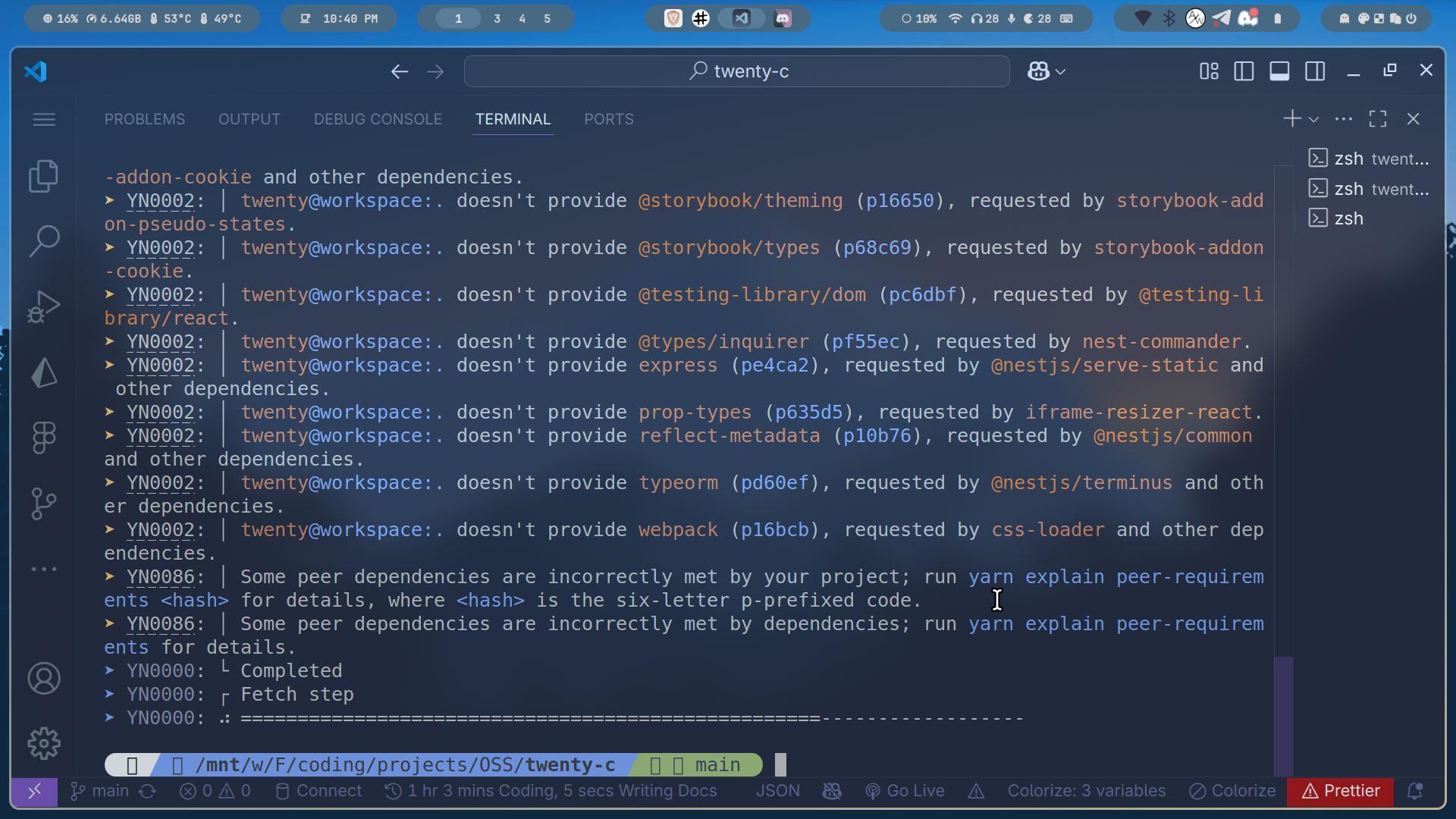Open the Prettier error status item

click(1340, 791)
